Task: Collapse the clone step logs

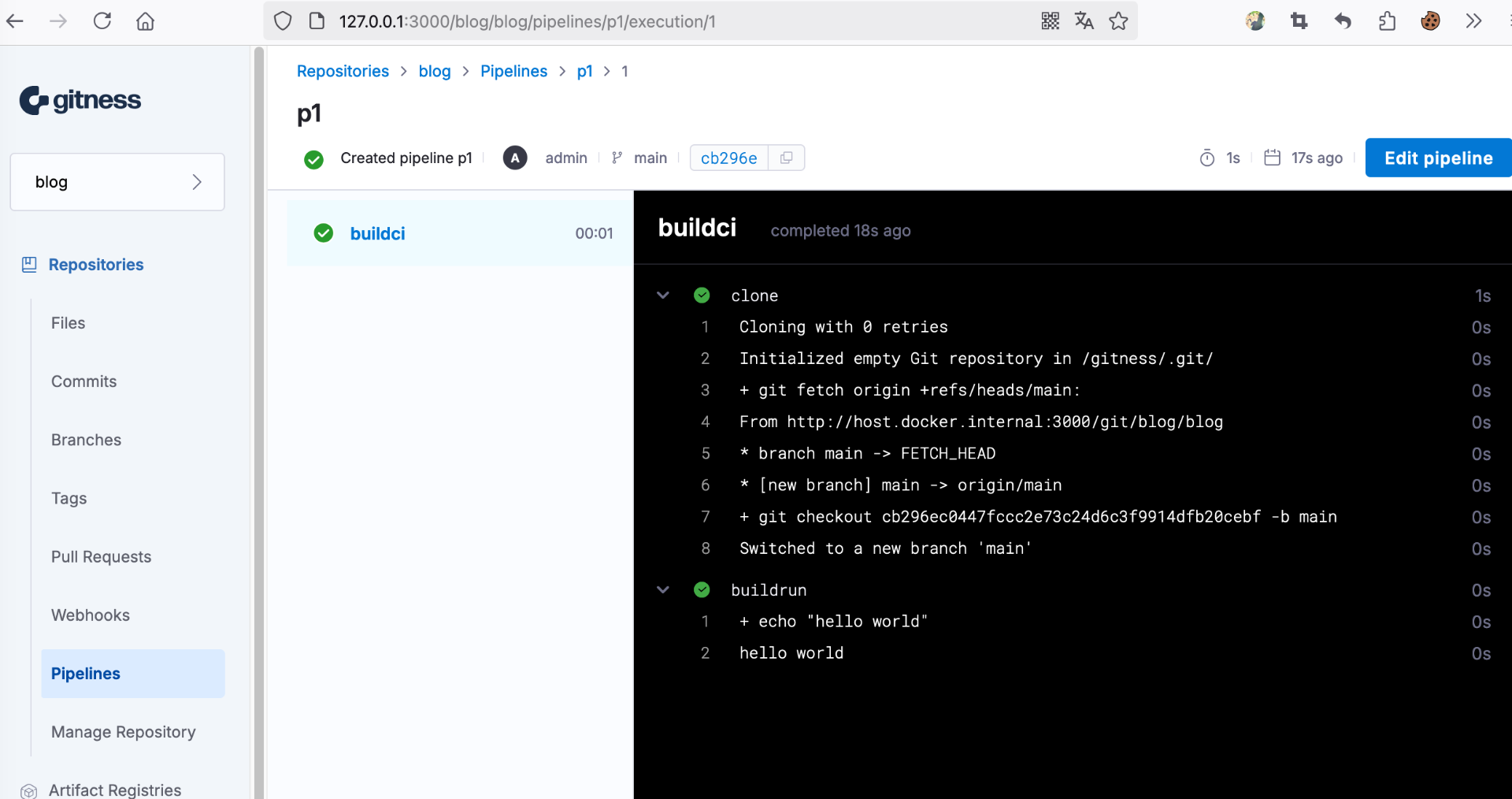Action: point(663,295)
